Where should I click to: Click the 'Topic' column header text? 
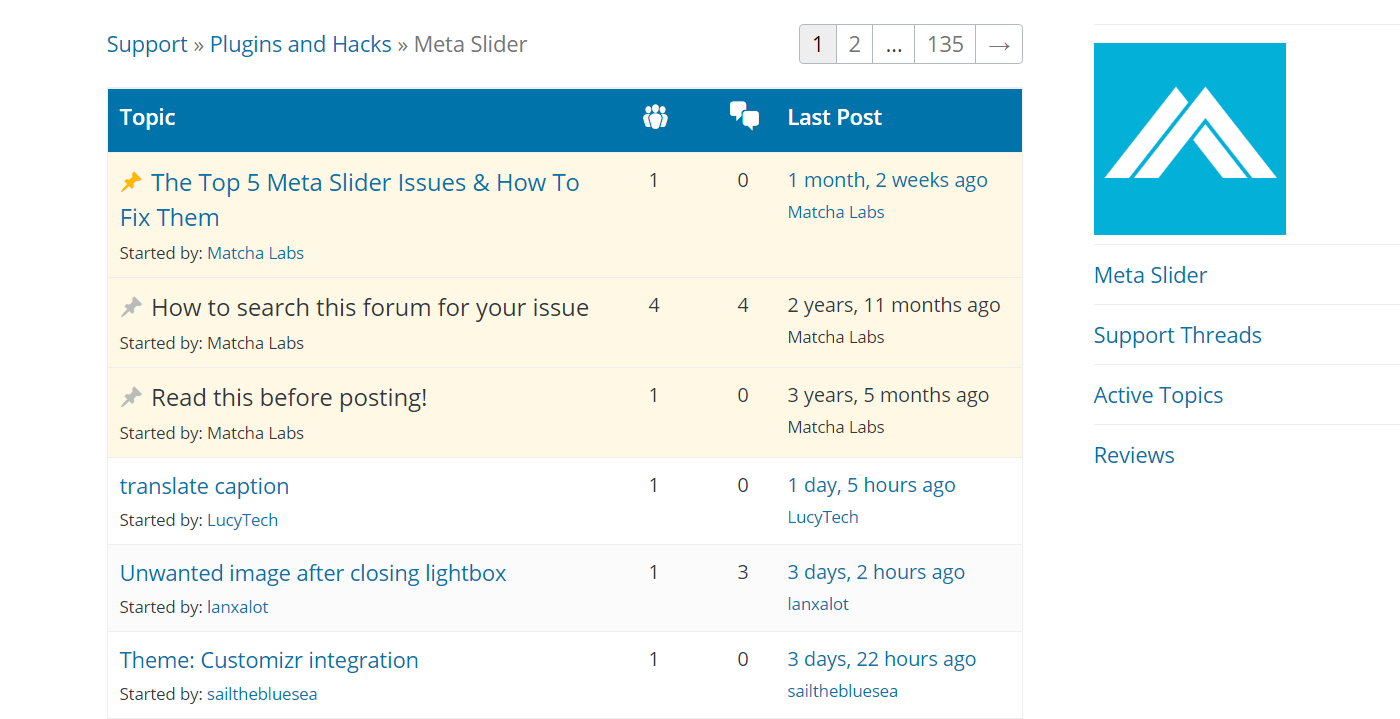point(148,117)
